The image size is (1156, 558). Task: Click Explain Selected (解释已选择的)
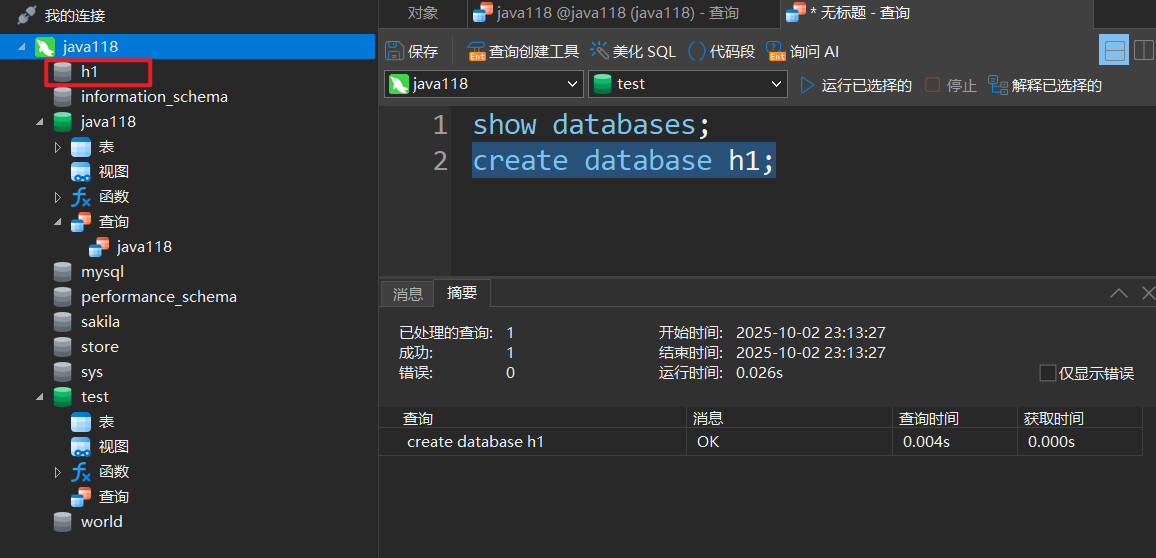[1045, 85]
